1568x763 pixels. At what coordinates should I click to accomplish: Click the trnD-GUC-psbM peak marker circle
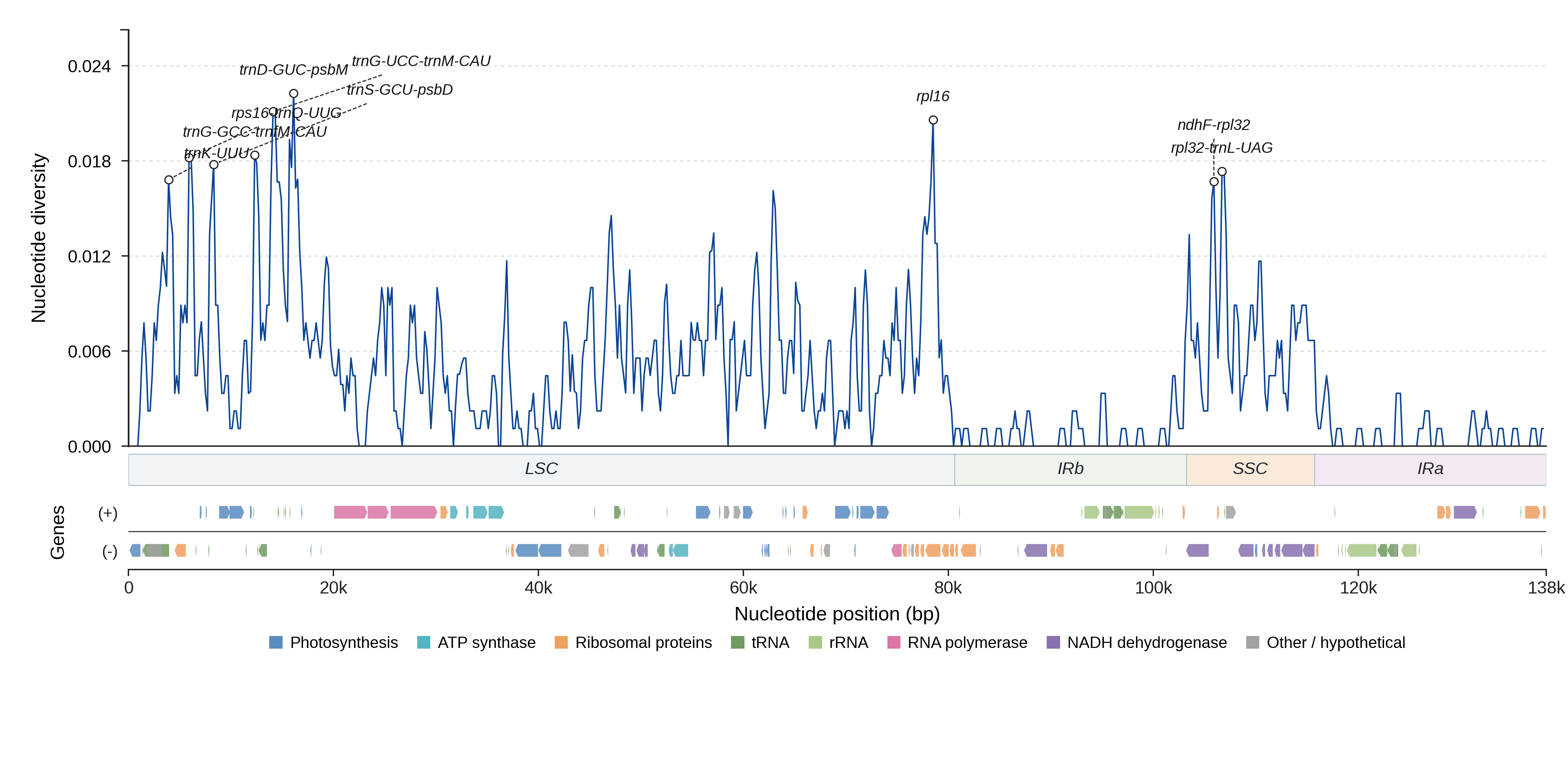pyautogui.click(x=294, y=94)
